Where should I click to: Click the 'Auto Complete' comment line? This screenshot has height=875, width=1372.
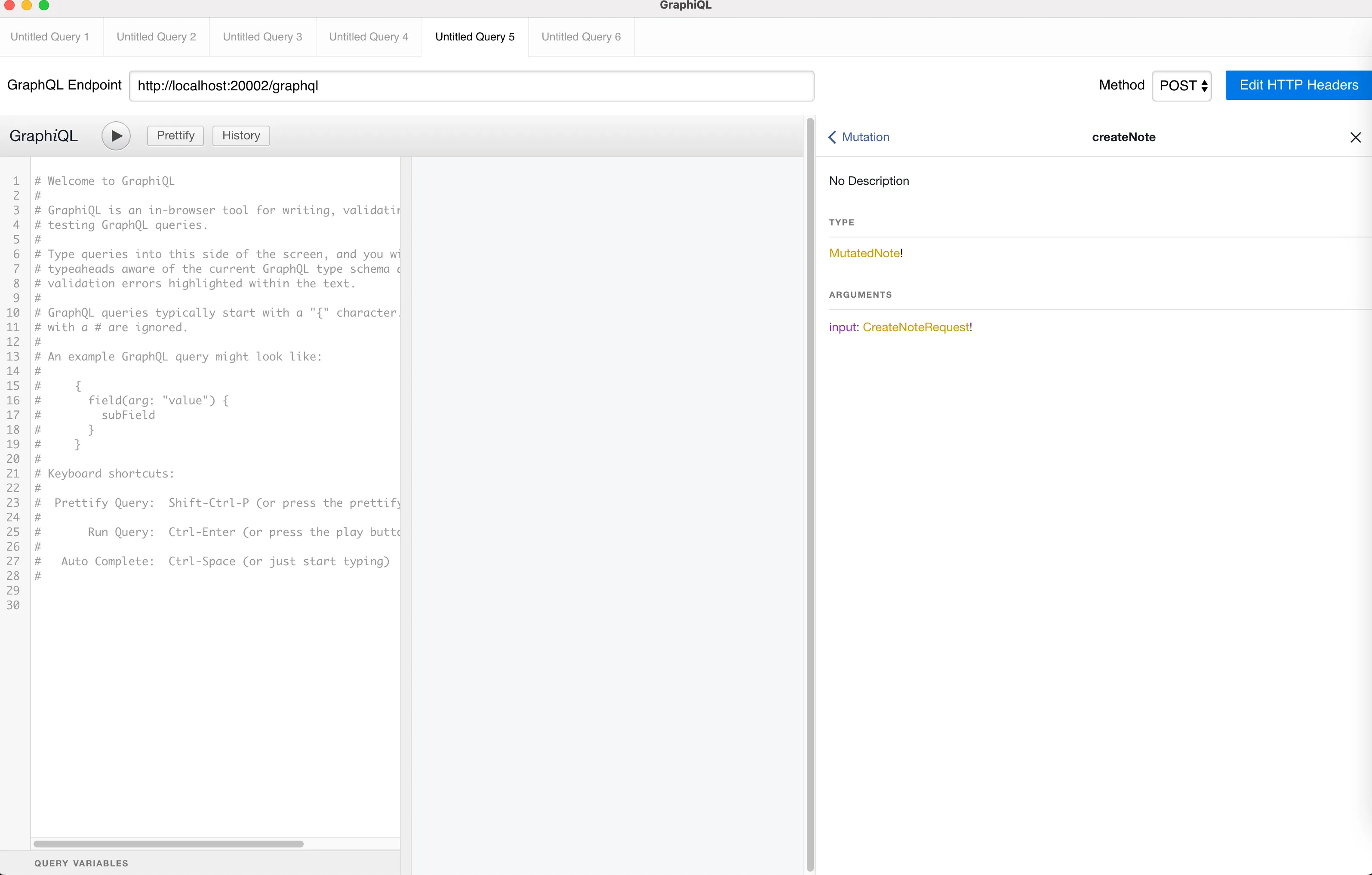pyautogui.click(x=212, y=561)
